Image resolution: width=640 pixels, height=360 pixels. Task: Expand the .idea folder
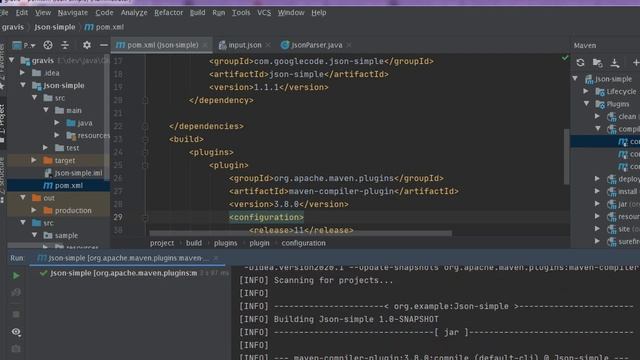23,73
